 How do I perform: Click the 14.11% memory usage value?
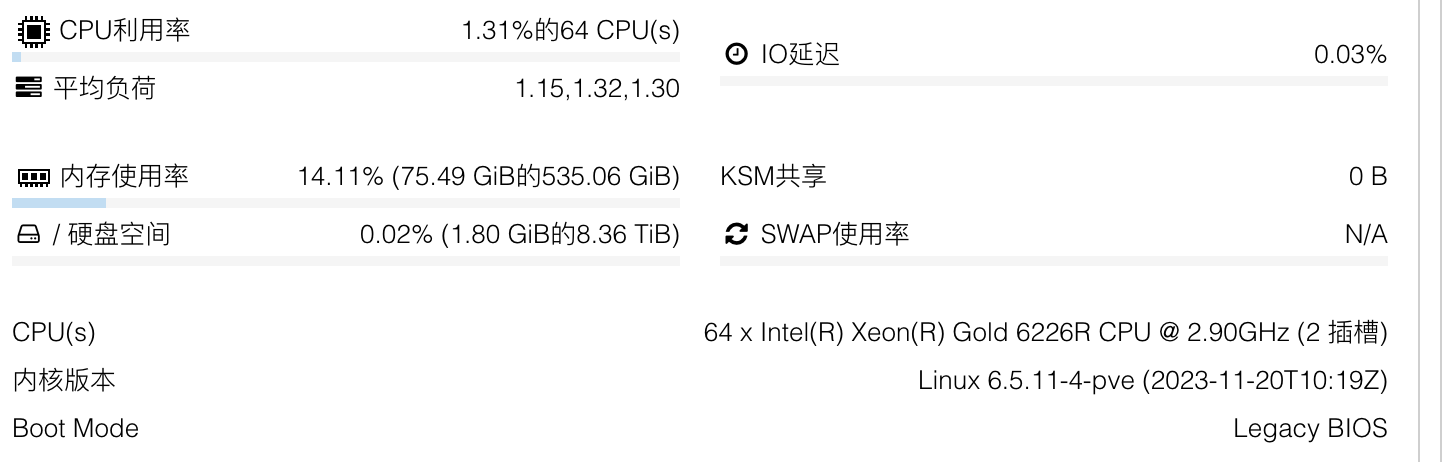click(x=488, y=178)
